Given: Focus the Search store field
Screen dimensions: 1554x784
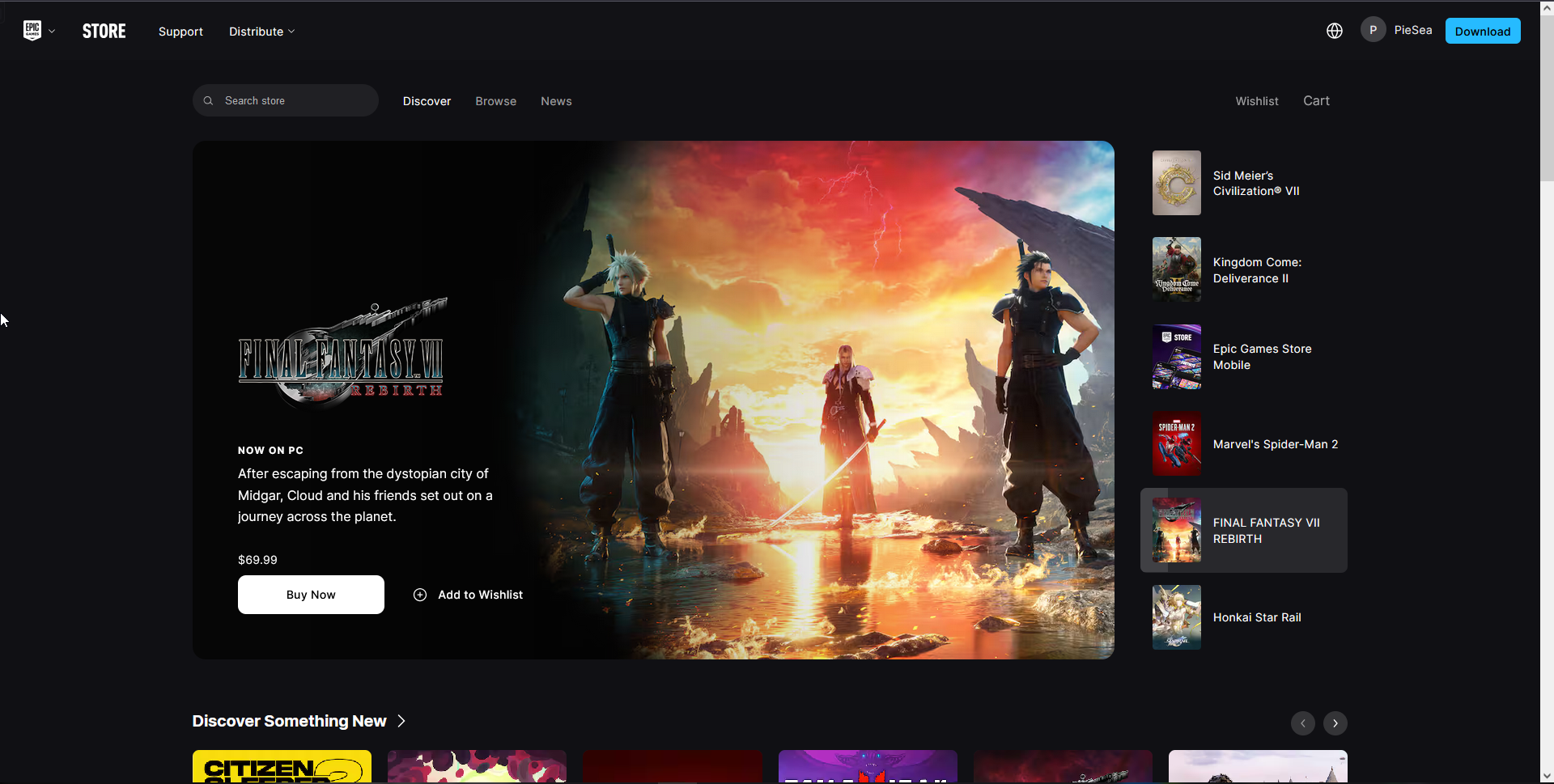Looking at the screenshot, I should click(286, 100).
